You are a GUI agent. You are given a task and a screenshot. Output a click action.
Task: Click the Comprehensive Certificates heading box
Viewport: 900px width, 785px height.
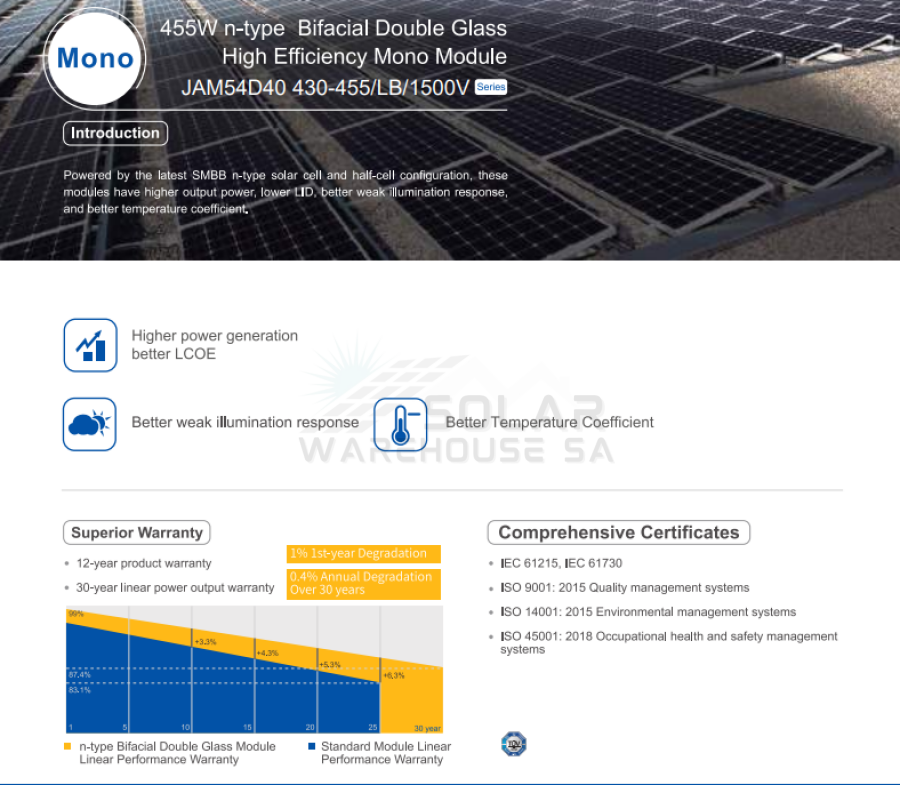(x=619, y=533)
